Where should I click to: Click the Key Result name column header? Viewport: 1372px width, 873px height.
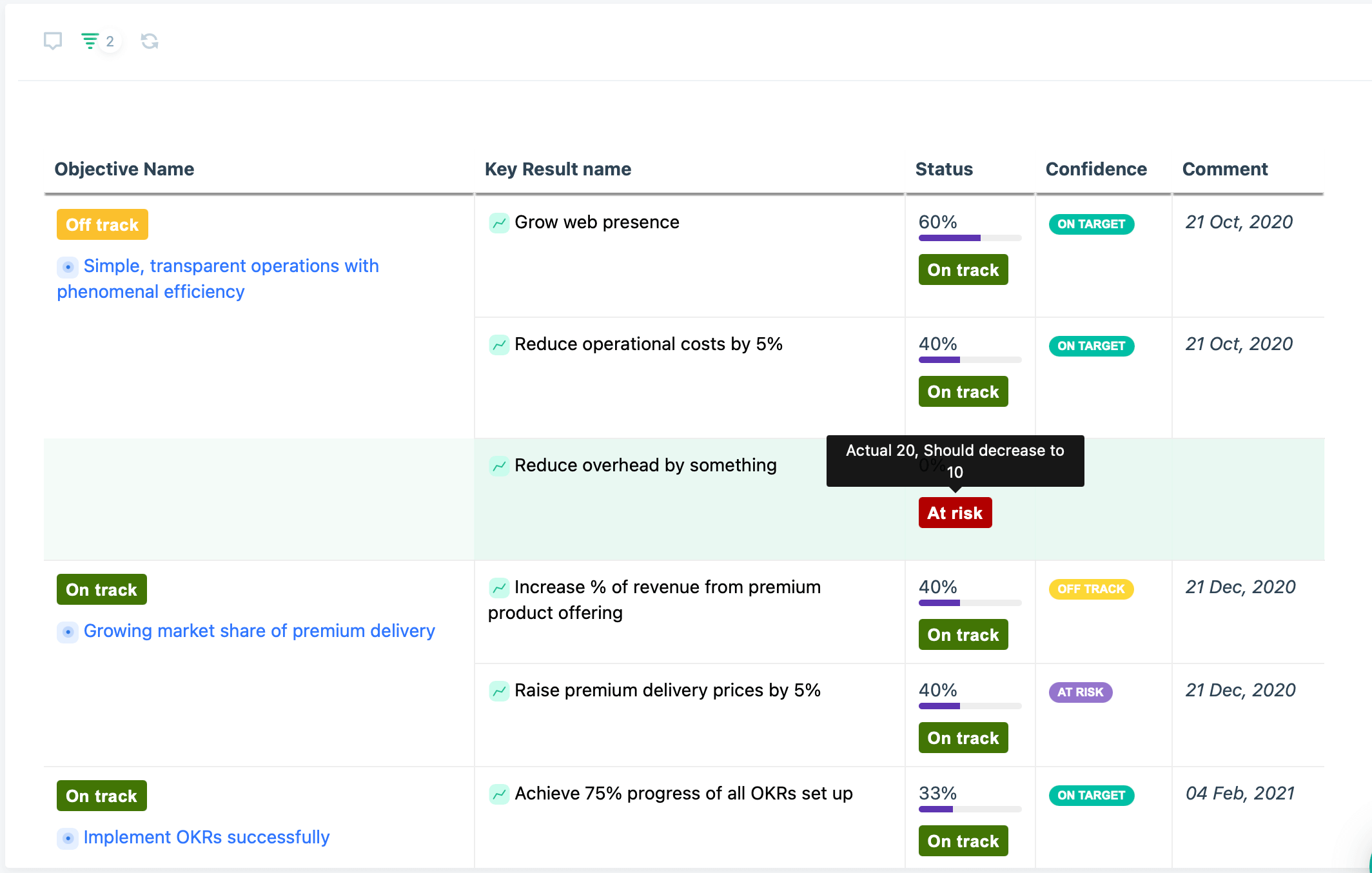pyautogui.click(x=558, y=169)
